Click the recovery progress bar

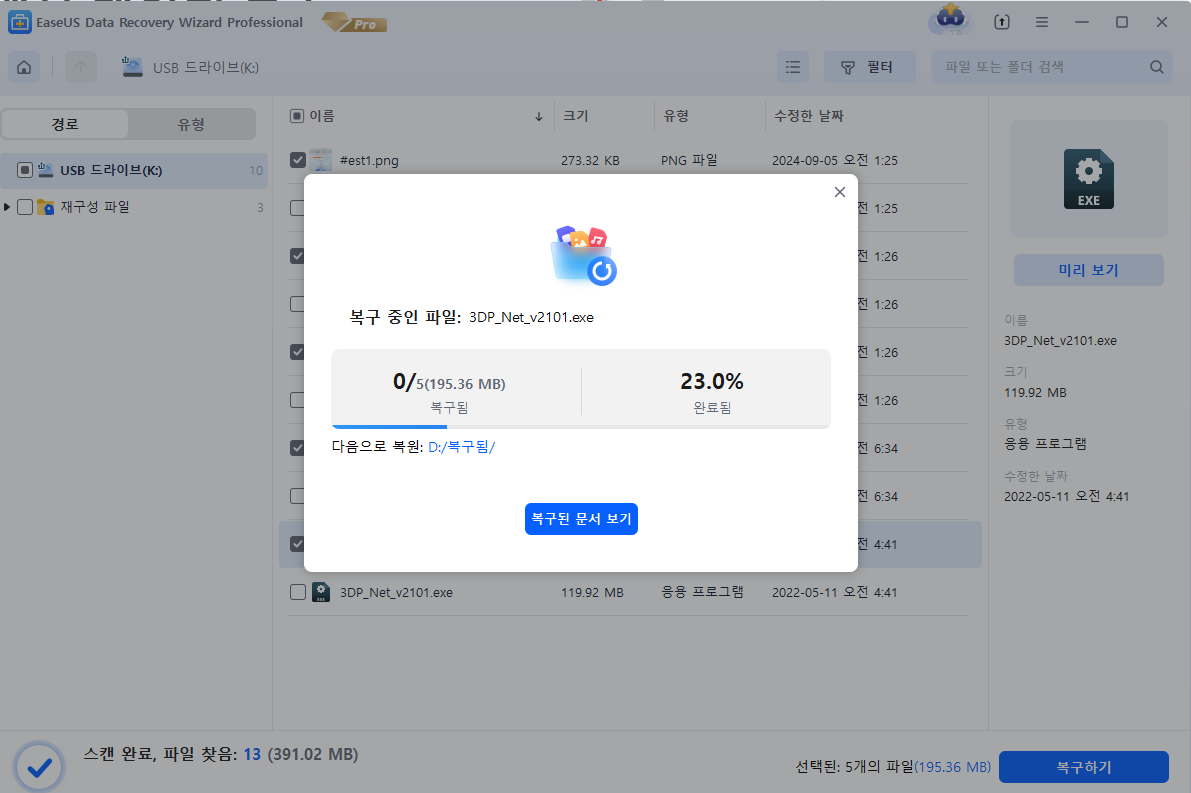581,426
